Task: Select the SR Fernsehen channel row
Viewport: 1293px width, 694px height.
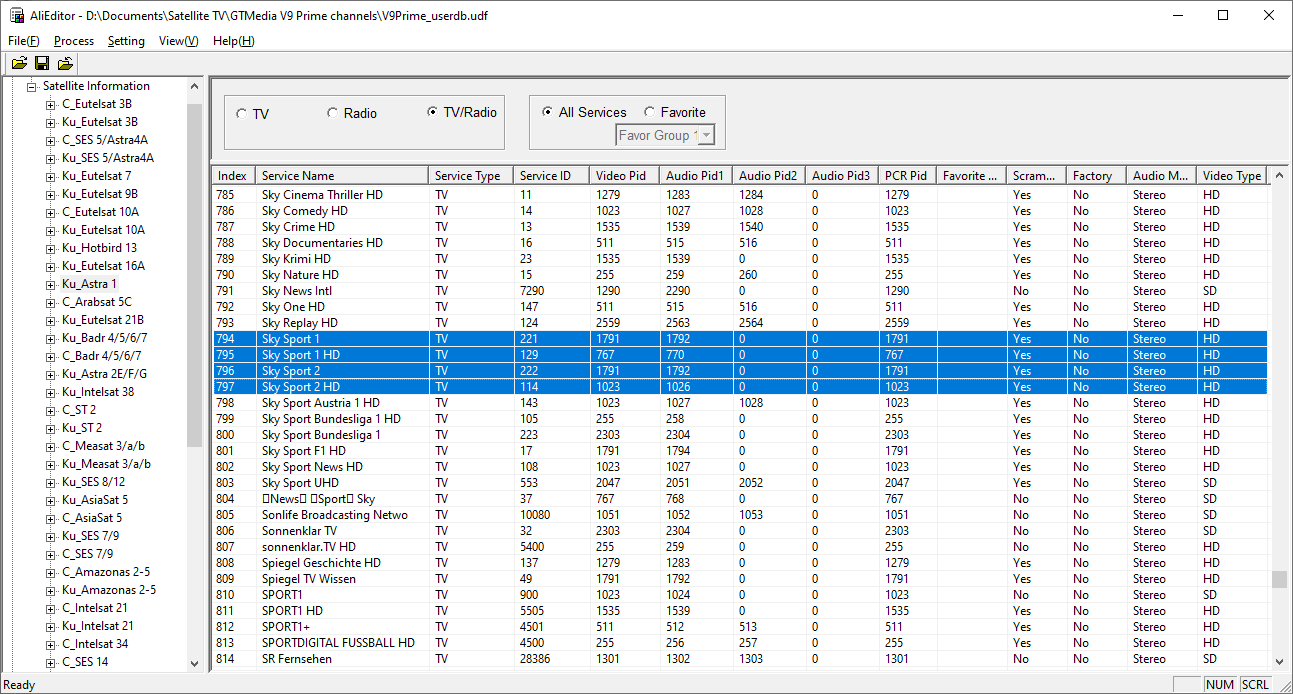Action: click(x=740, y=659)
